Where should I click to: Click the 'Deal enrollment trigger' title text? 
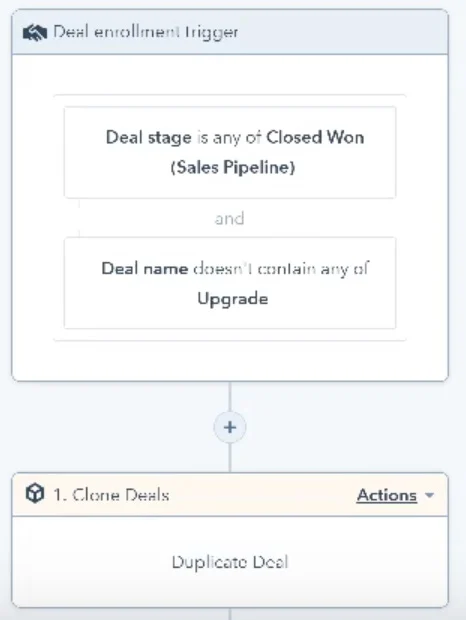click(x=146, y=32)
